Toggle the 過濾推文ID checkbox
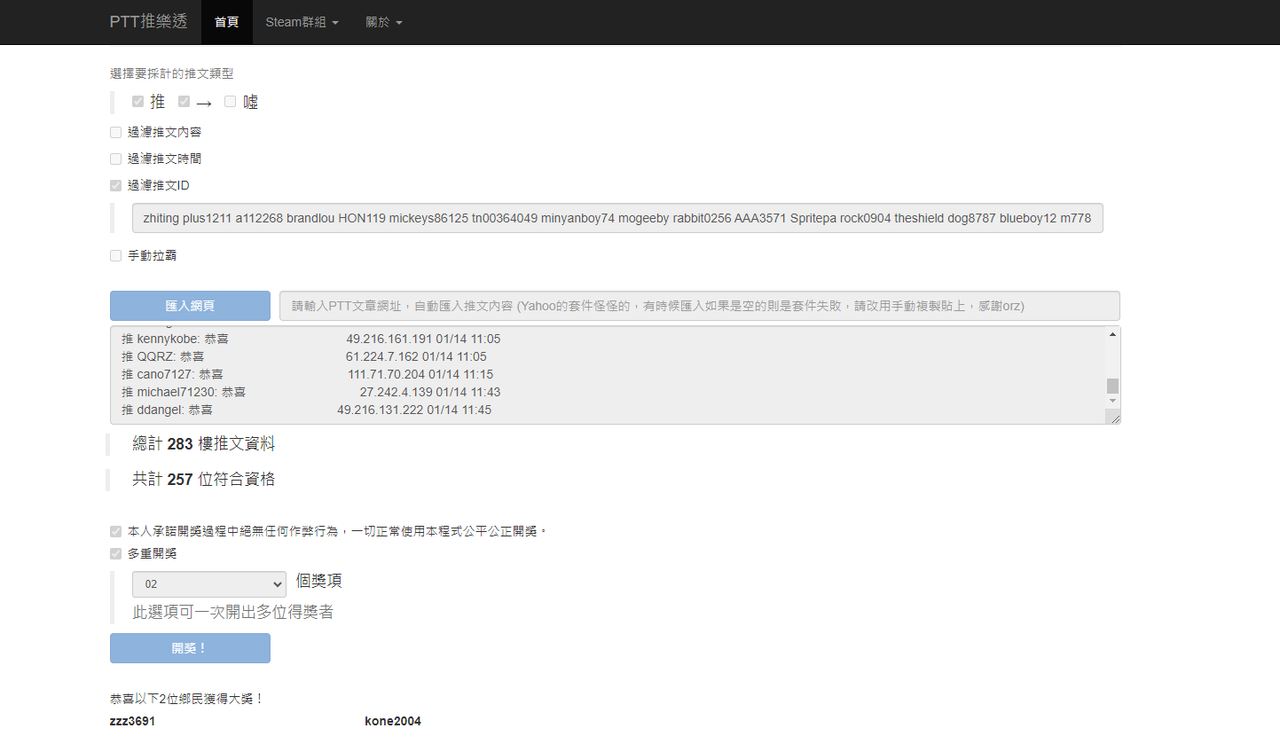1280x742 pixels. pos(116,185)
